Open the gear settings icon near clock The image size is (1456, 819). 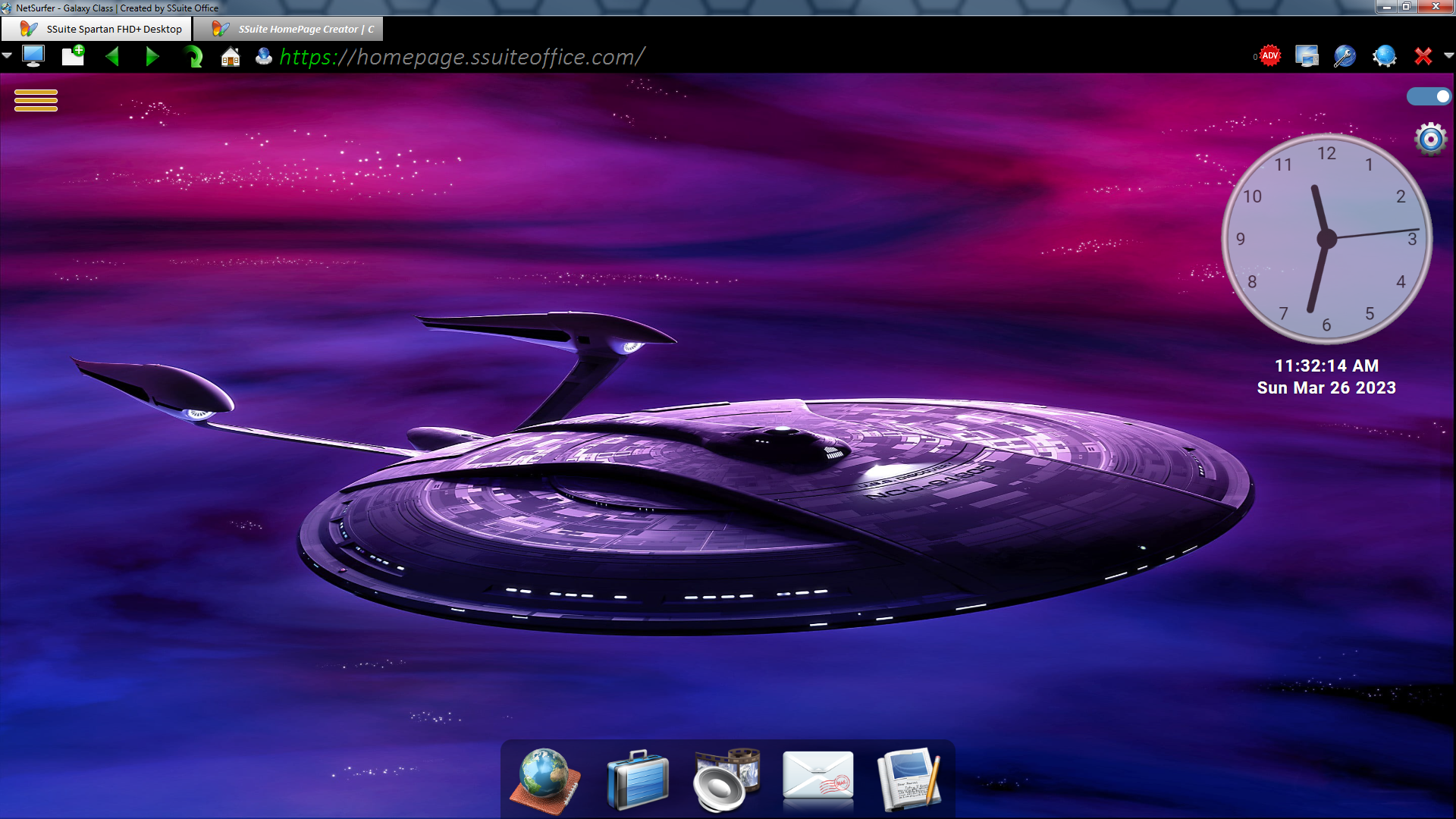click(x=1430, y=140)
